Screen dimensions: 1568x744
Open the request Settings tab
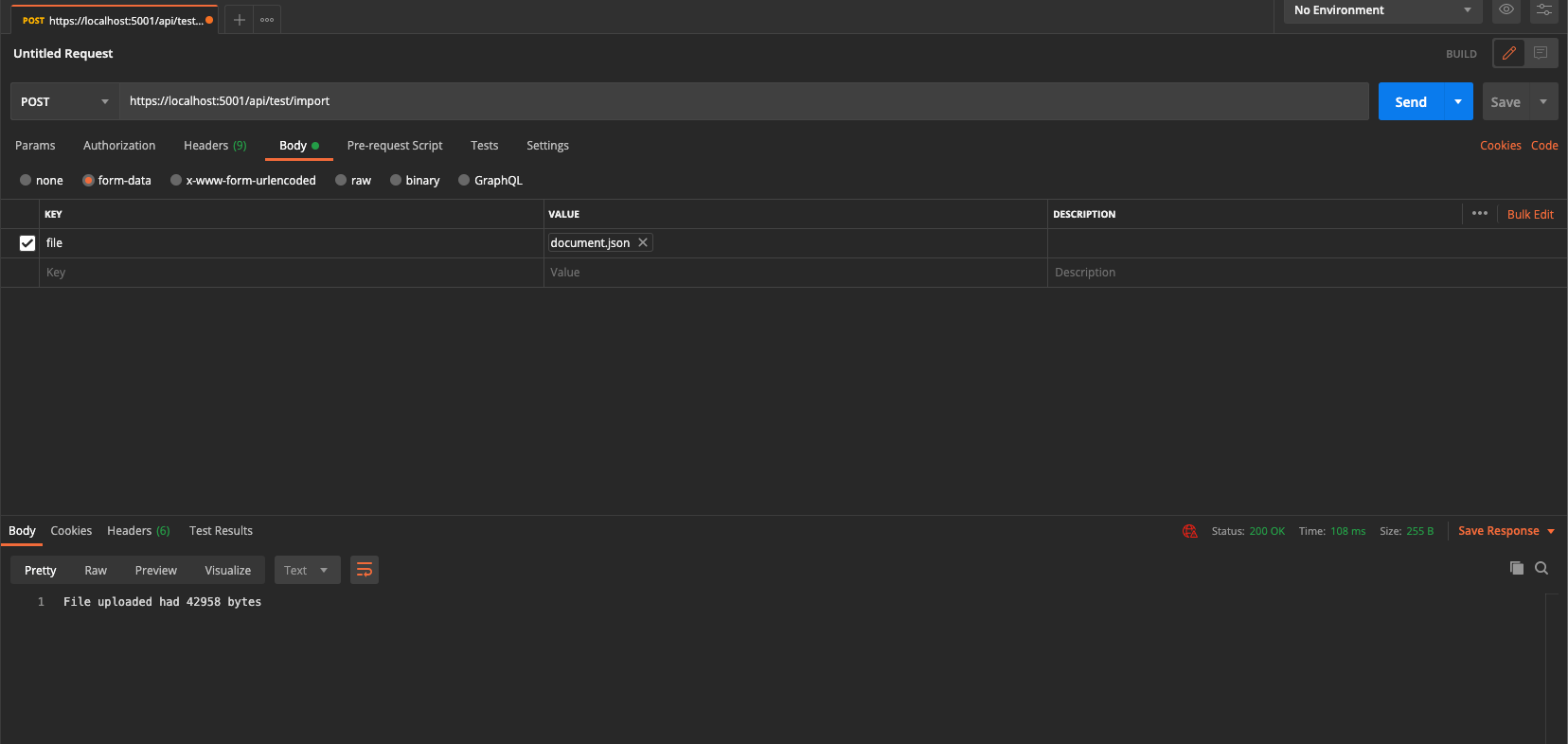click(547, 145)
